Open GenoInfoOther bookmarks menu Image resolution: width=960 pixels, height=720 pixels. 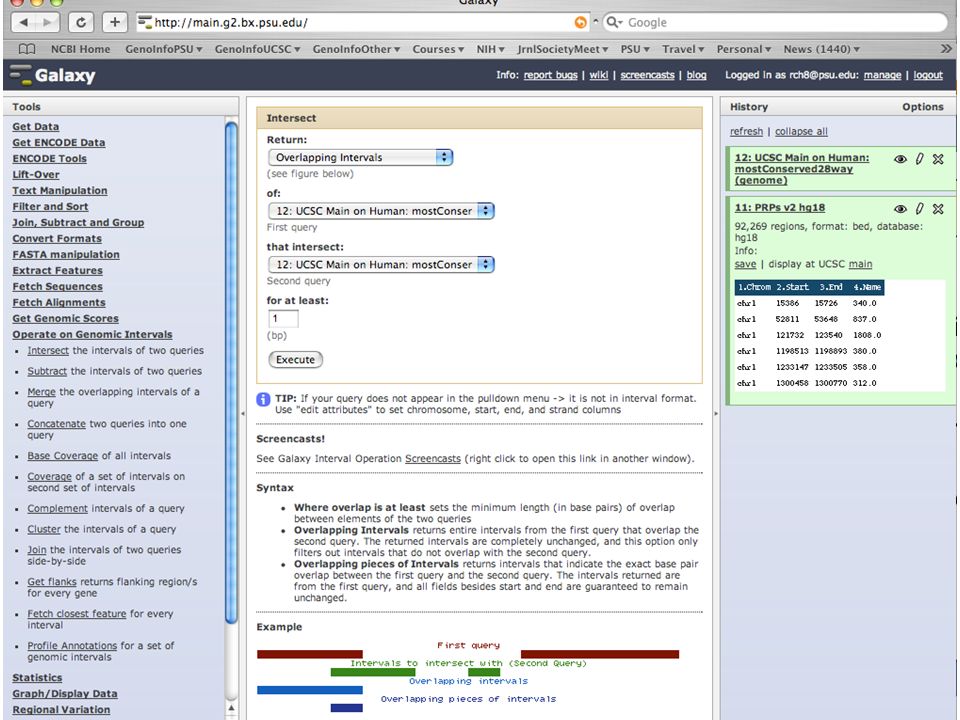click(x=356, y=49)
